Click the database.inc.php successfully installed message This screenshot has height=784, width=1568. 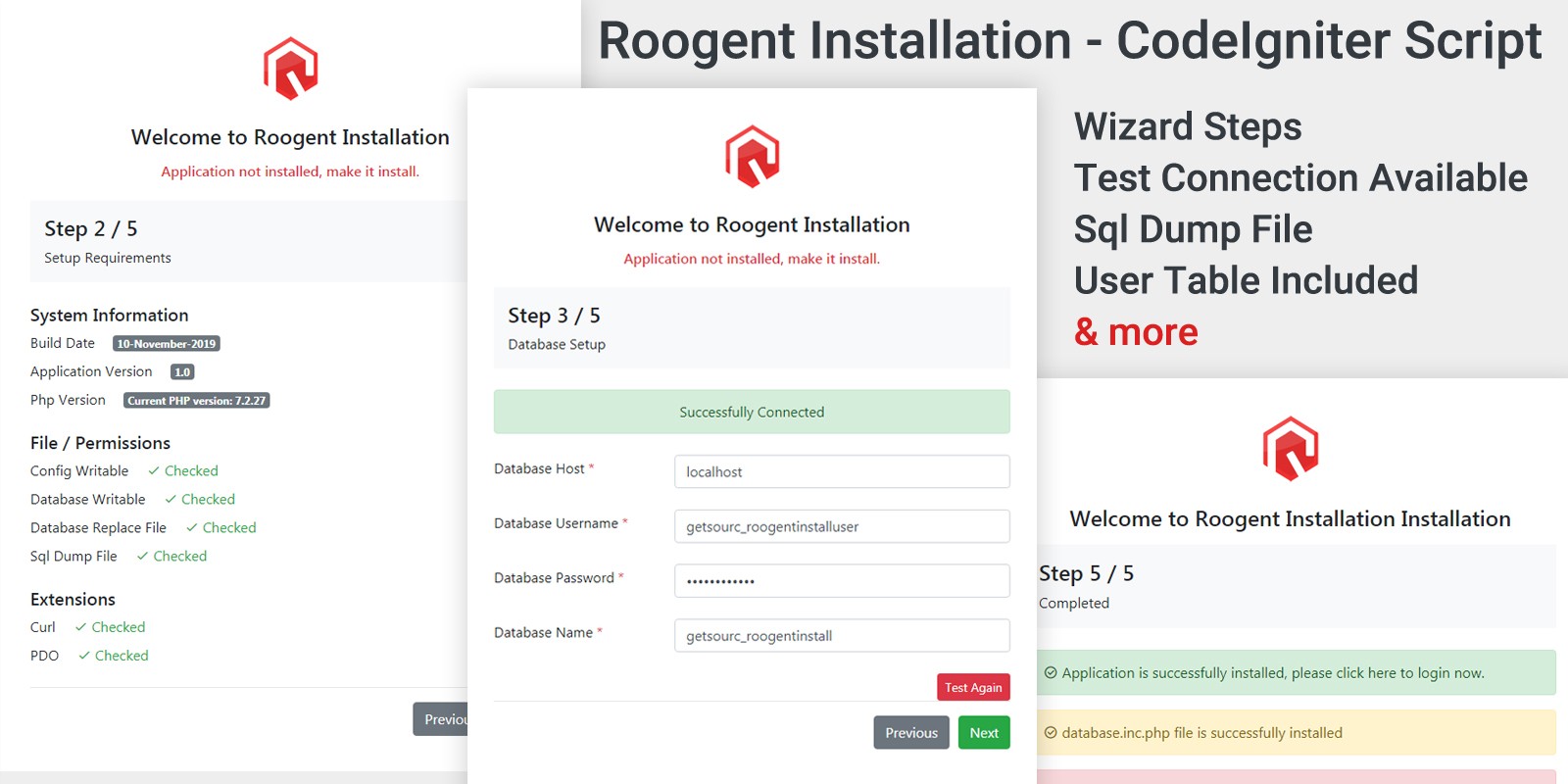tap(1202, 733)
